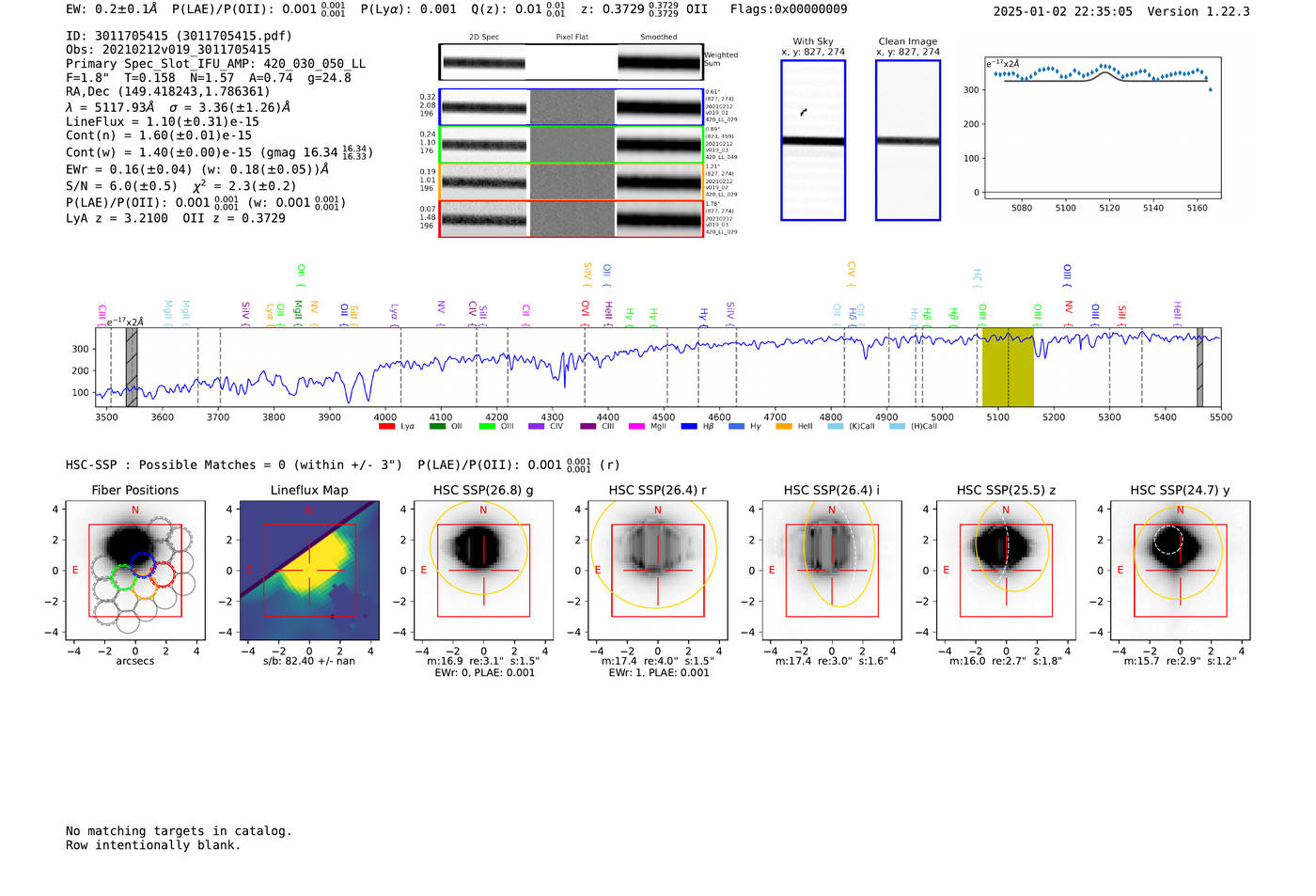This screenshot has height=896, width=1316.
Task: Select the HSC SSP(26.4) i cutout
Action: click(x=832, y=571)
